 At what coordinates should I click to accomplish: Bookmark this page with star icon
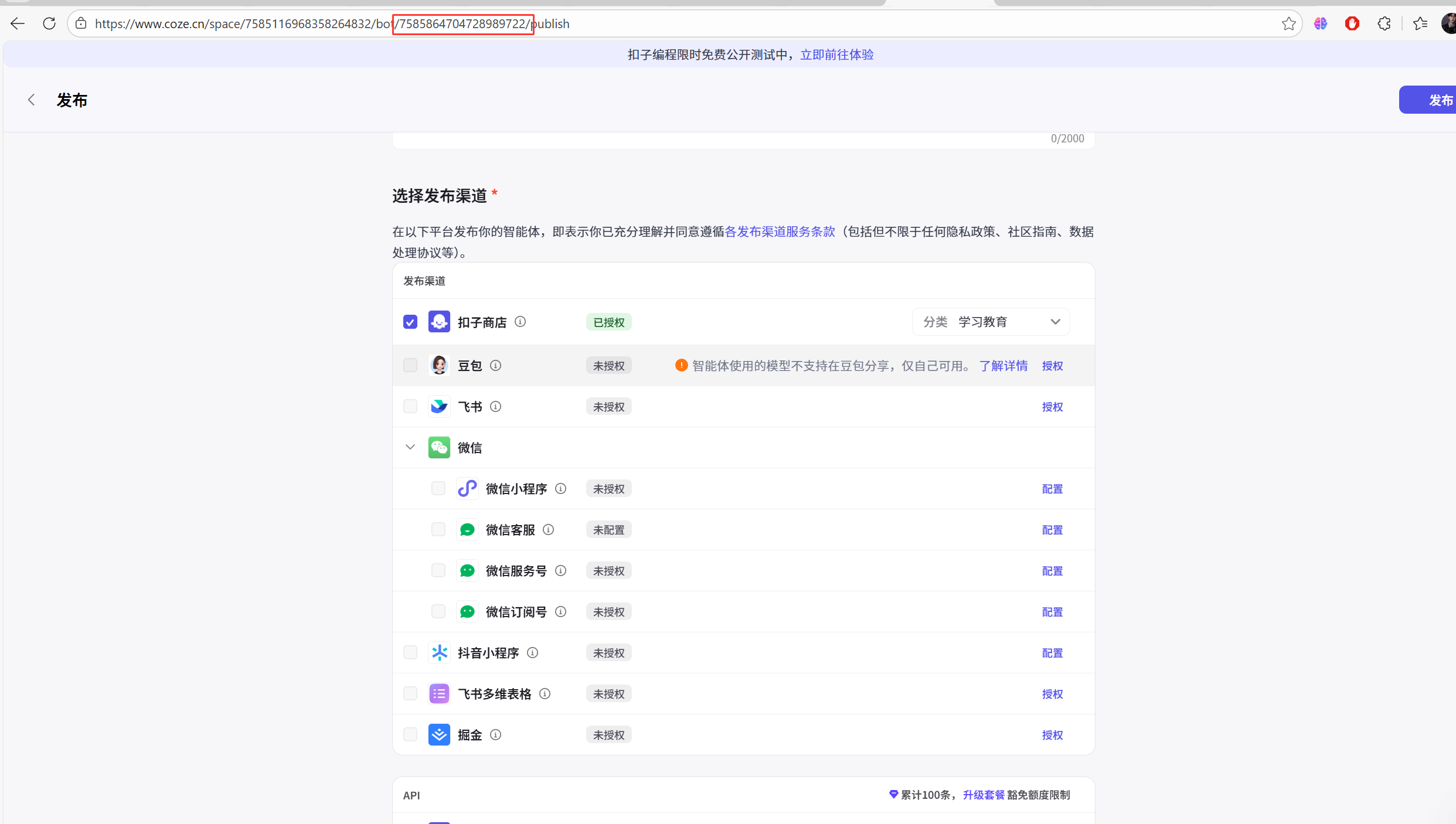coord(1288,23)
